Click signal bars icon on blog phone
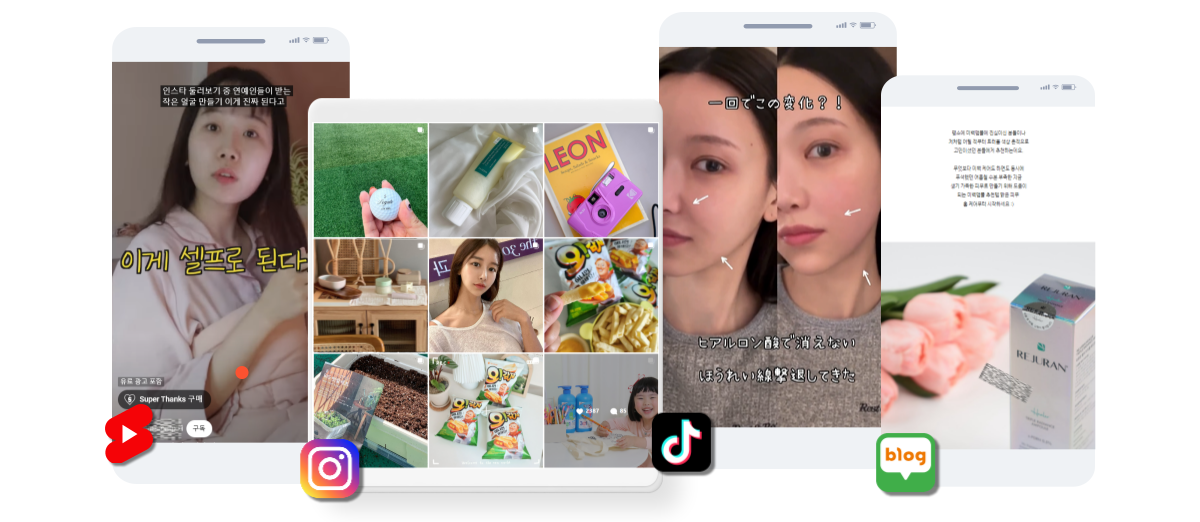 [x=1047, y=88]
